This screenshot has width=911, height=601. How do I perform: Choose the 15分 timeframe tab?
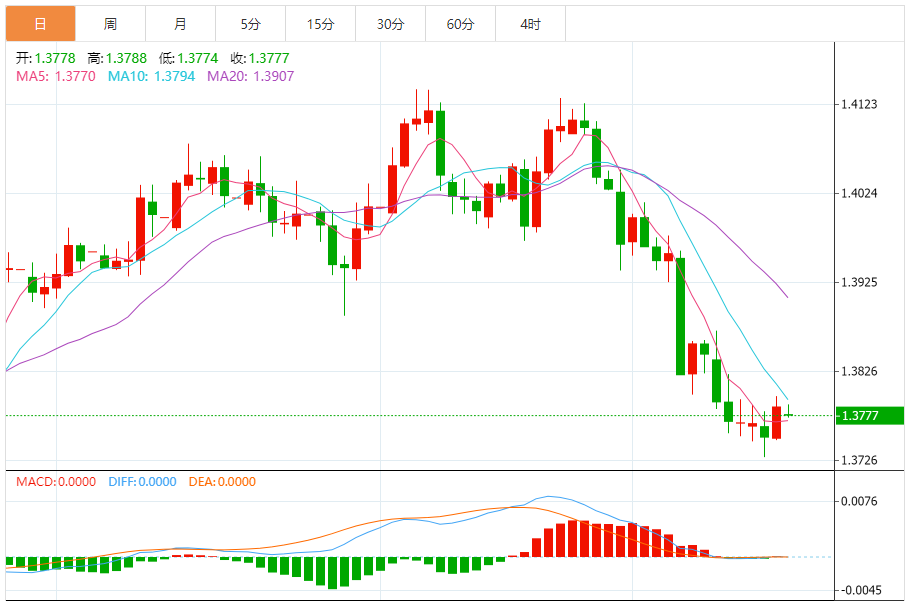click(x=320, y=24)
